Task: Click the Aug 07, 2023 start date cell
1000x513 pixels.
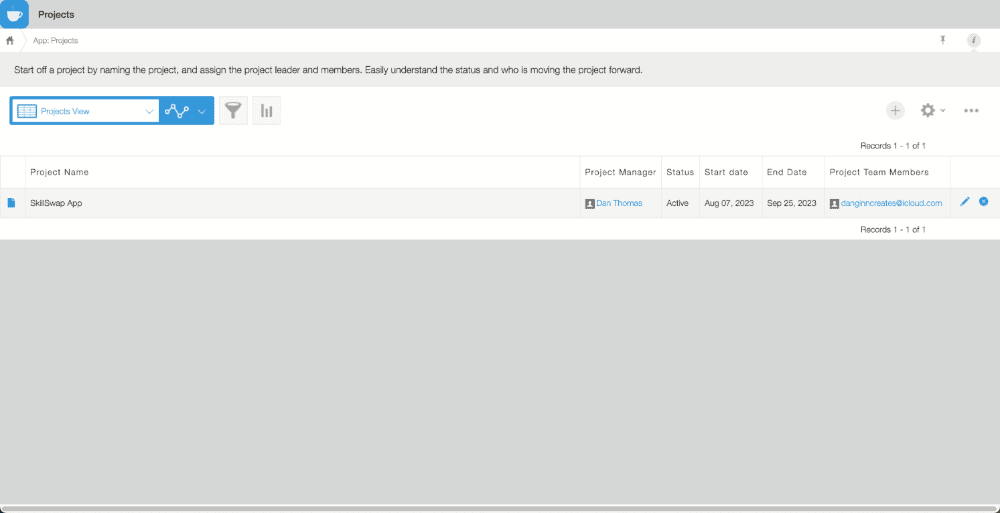Action: (730, 203)
